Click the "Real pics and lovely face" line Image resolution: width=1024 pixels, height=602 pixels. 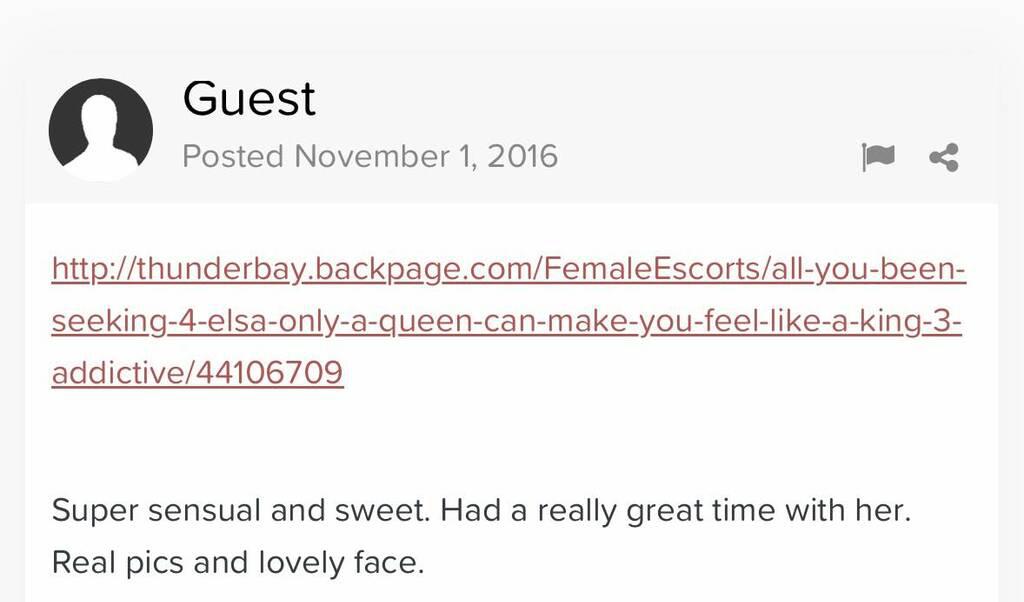pyautogui.click(x=238, y=563)
